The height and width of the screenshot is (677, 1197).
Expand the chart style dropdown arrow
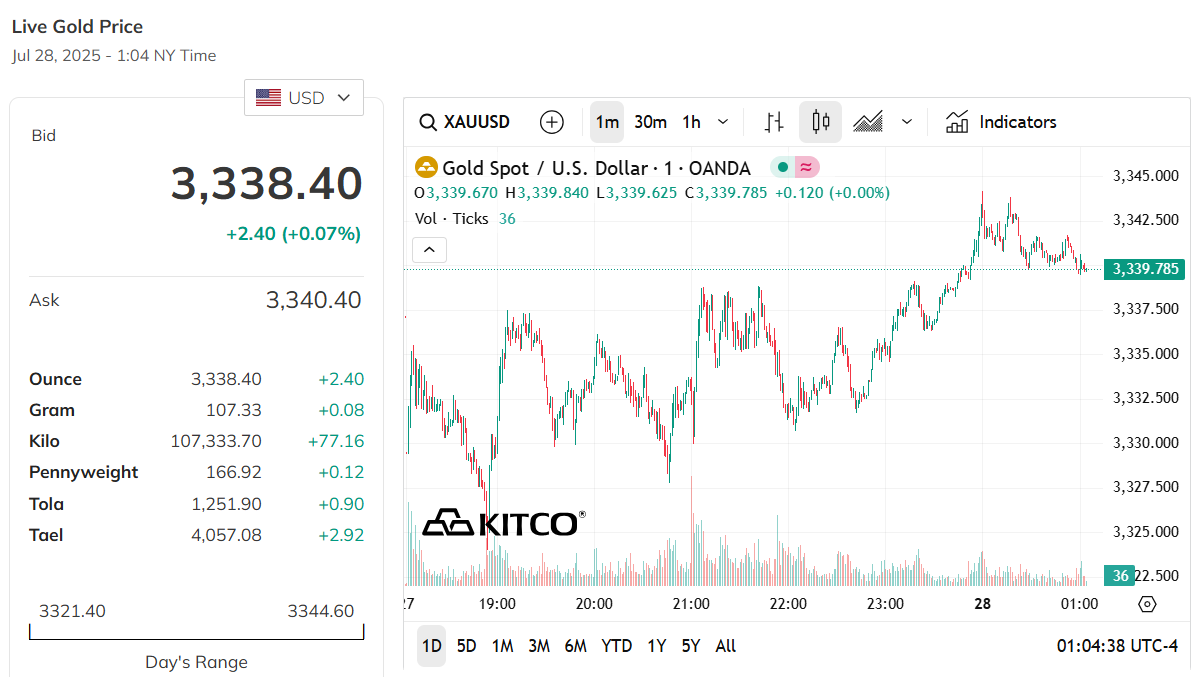pyautogui.click(x=906, y=122)
